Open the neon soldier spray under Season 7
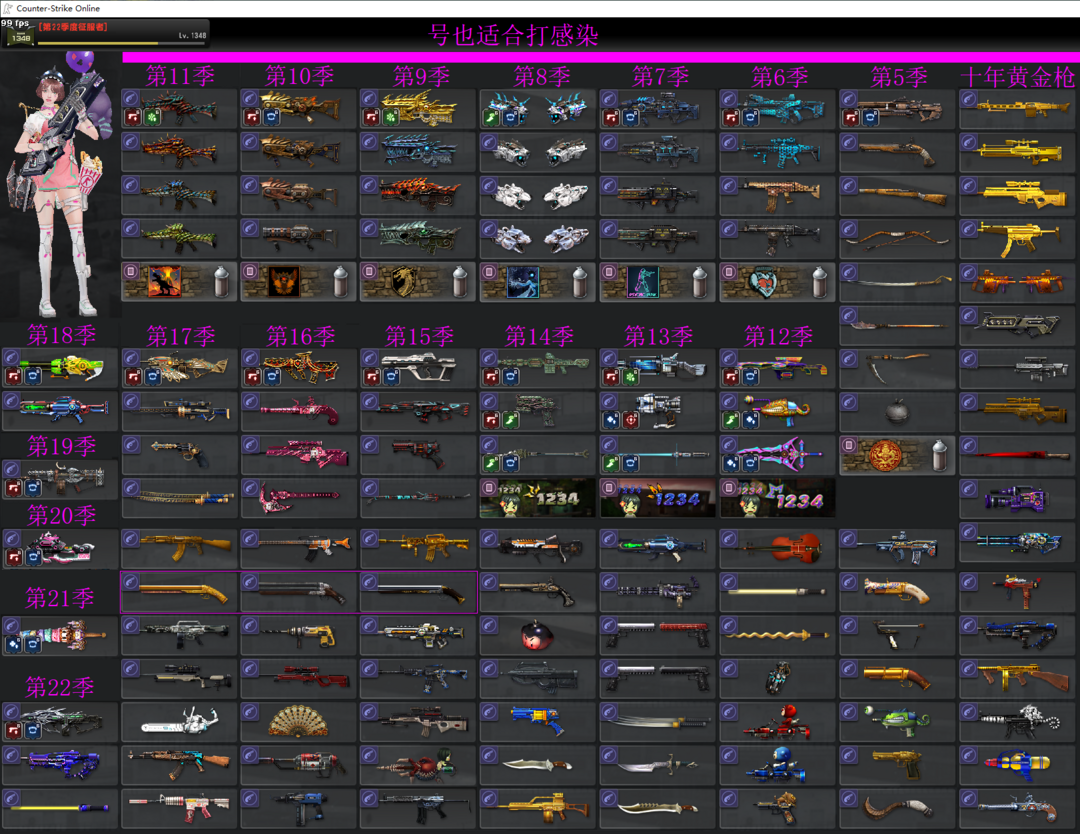Image resolution: width=1080 pixels, height=834 pixels. [657, 282]
